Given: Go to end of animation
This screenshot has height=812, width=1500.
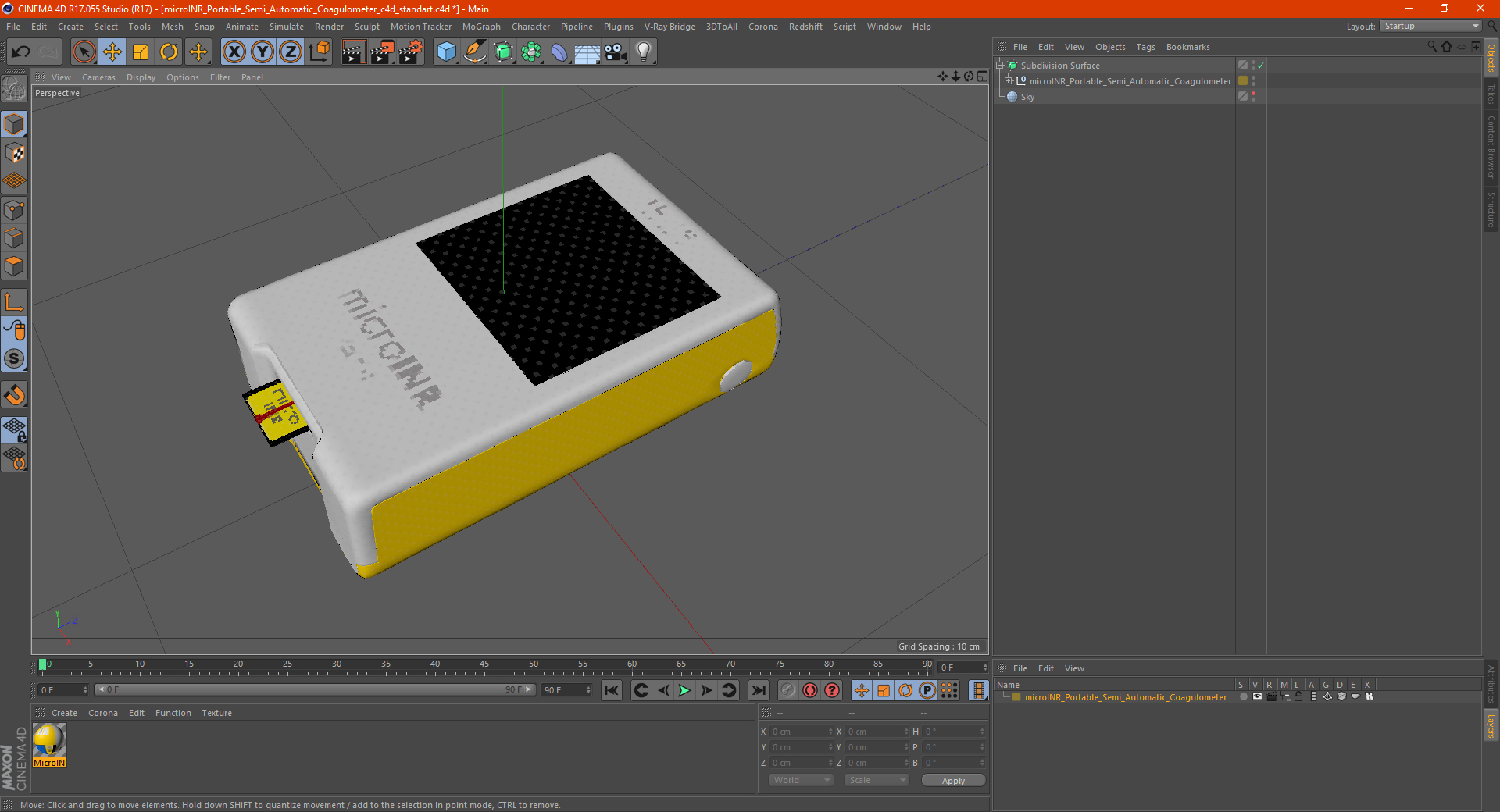Looking at the screenshot, I should tap(758, 690).
